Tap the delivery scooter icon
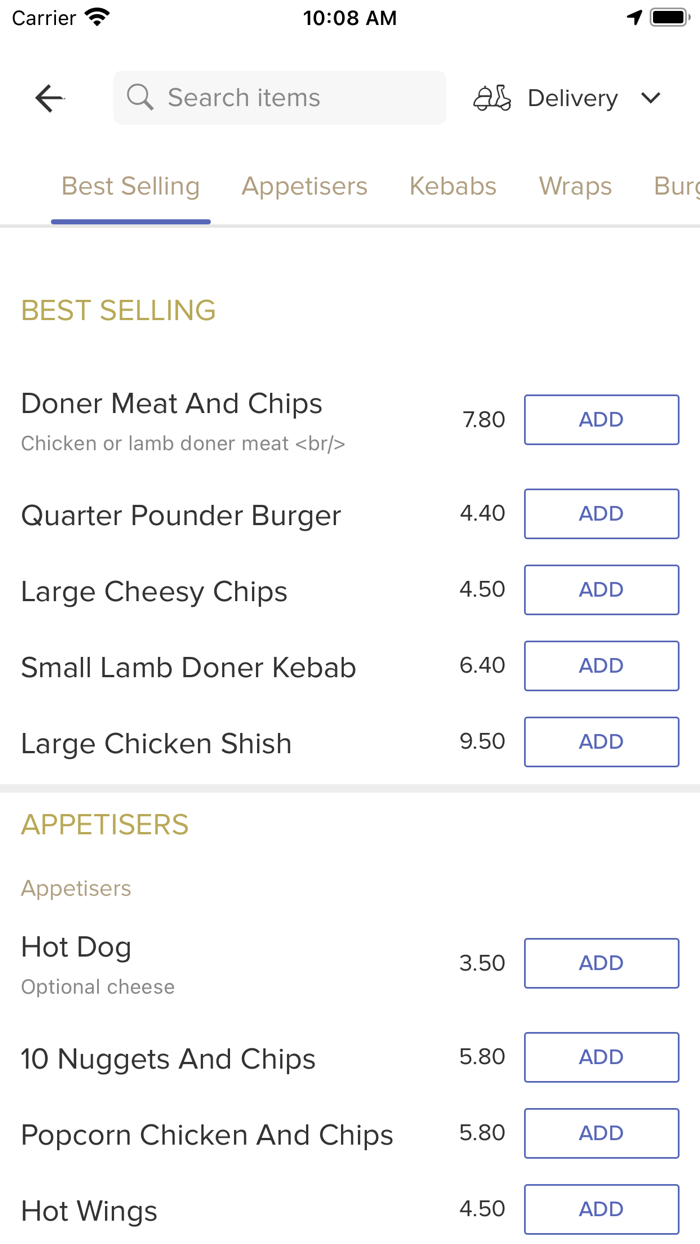This screenshot has height=1244, width=700. [492, 98]
